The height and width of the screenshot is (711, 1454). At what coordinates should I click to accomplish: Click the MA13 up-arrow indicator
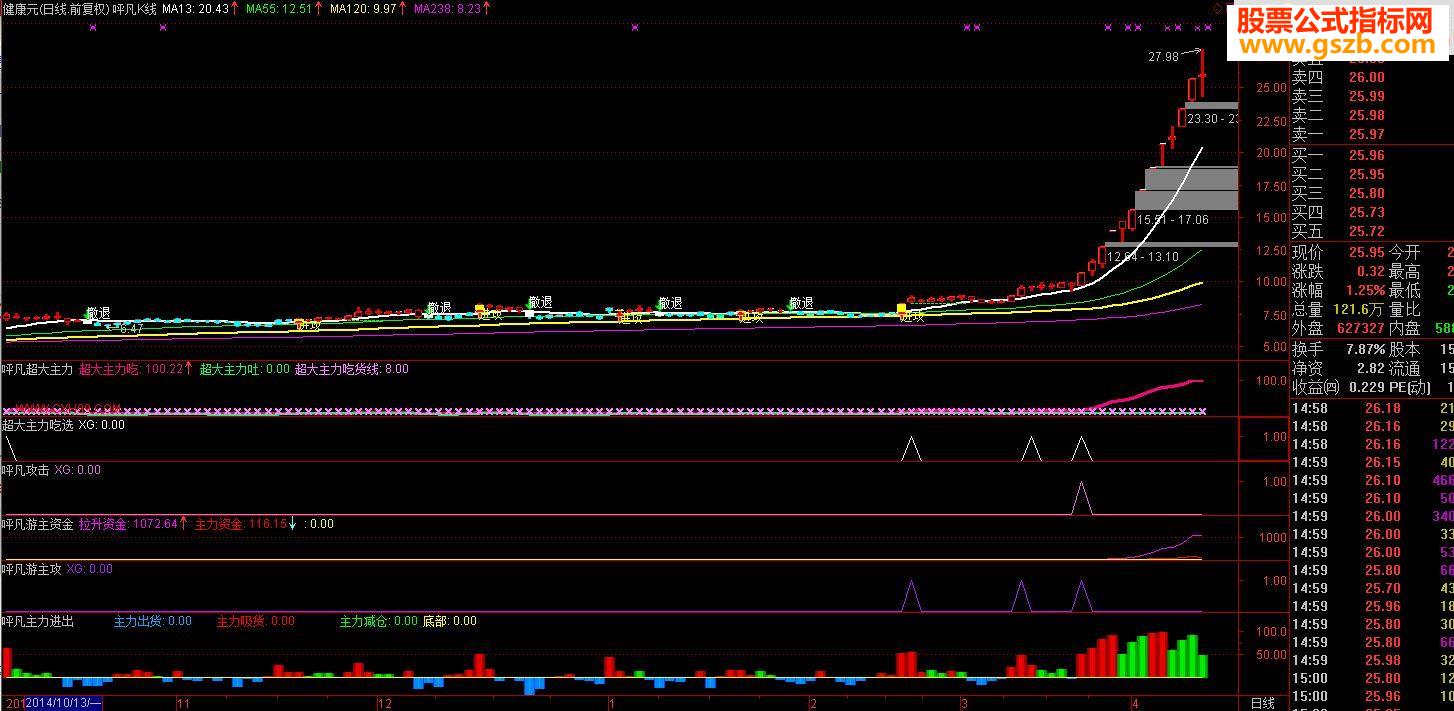point(234,7)
